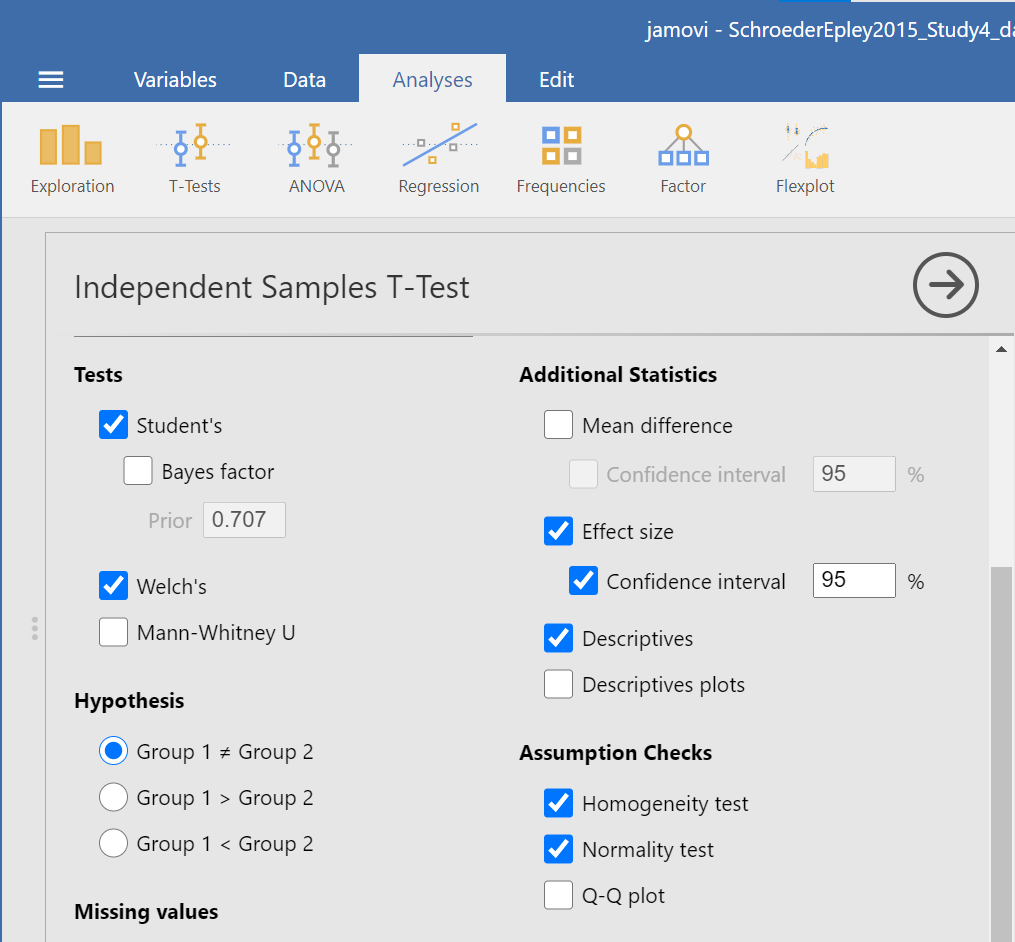
Task: Switch to the Variables tab
Action: (175, 80)
